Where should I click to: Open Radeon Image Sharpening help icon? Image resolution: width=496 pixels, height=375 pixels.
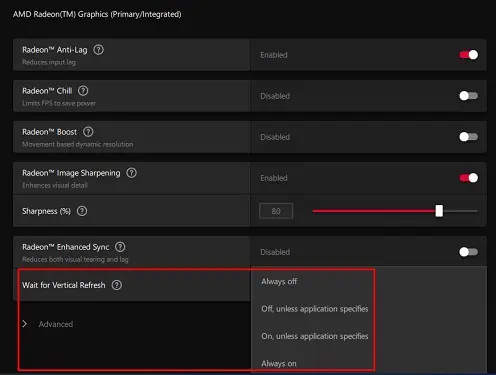pos(131,173)
